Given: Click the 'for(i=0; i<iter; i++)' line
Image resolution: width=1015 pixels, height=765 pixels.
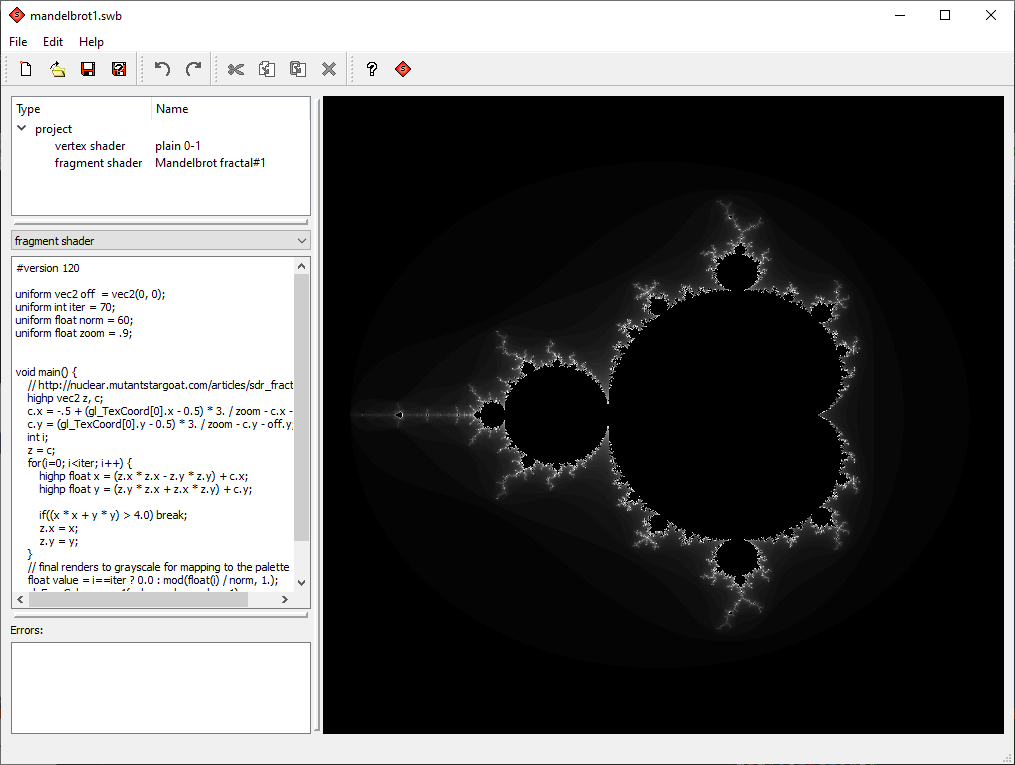Looking at the screenshot, I should tap(80, 463).
